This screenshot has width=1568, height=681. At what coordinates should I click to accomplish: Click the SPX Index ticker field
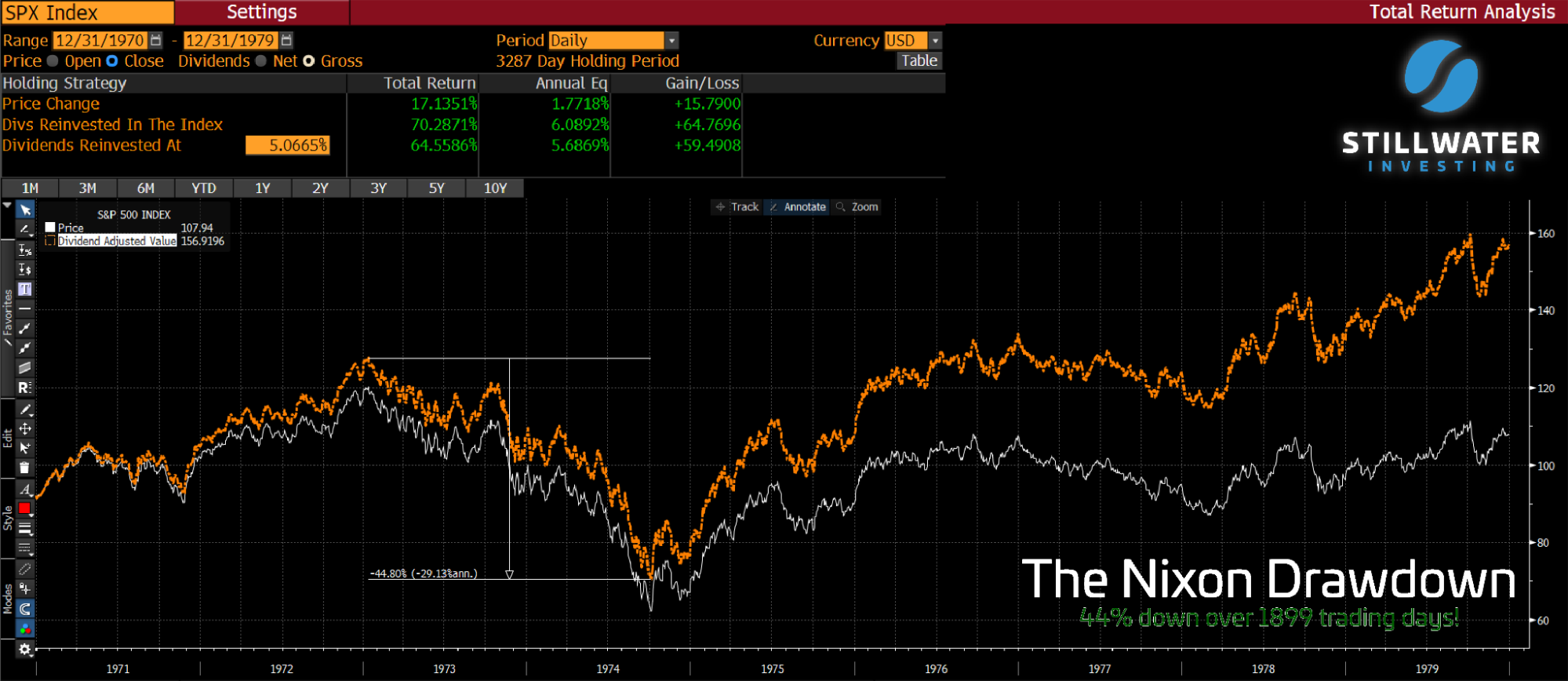tap(88, 13)
